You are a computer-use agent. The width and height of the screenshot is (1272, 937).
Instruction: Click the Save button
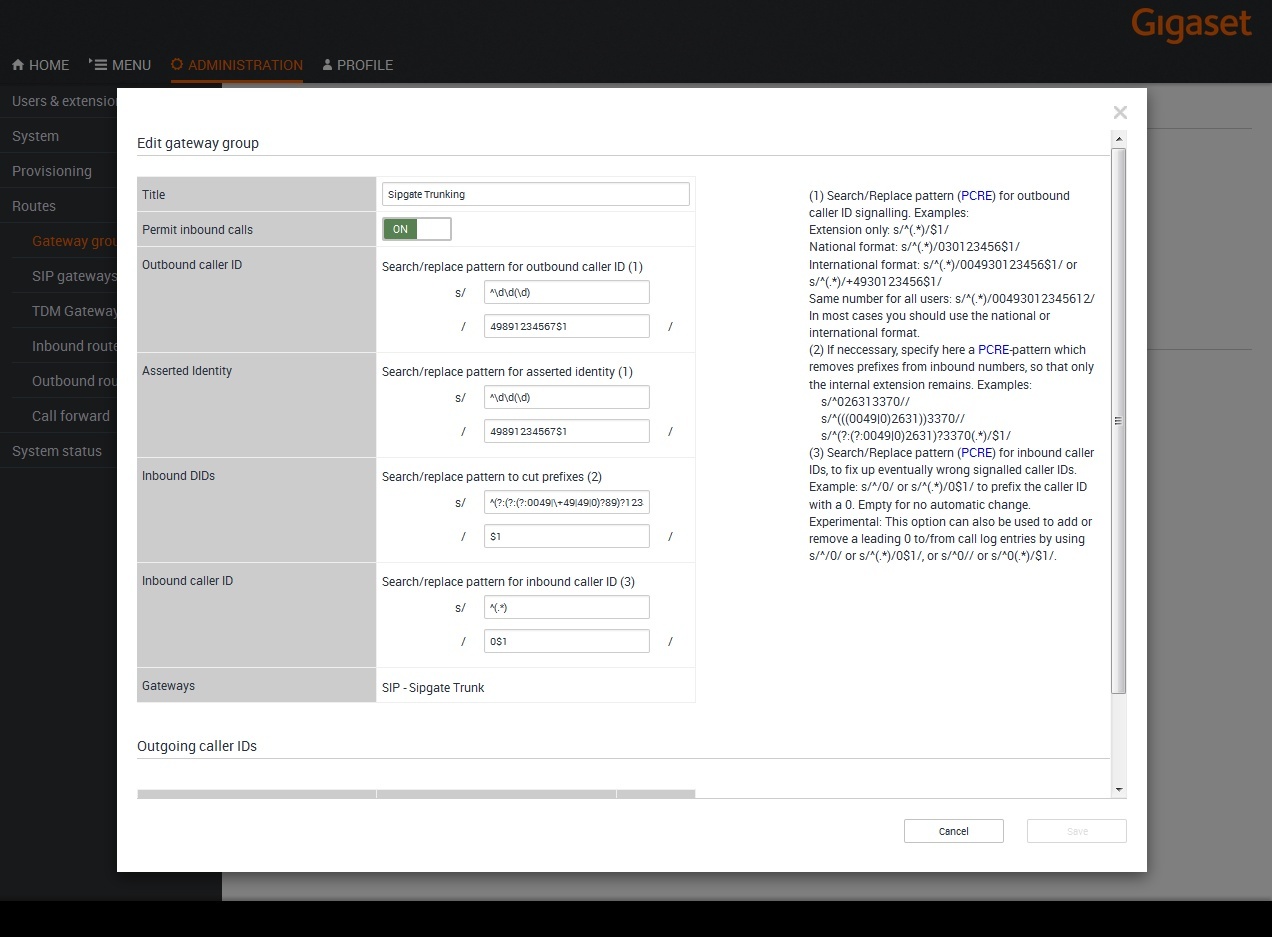(x=1077, y=831)
